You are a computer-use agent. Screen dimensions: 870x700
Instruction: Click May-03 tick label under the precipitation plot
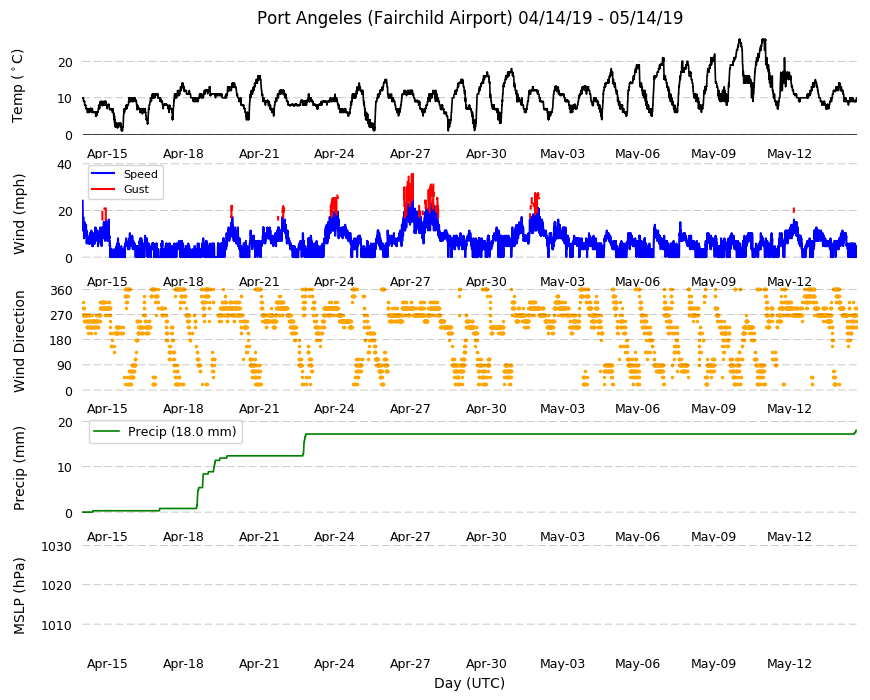(x=562, y=536)
